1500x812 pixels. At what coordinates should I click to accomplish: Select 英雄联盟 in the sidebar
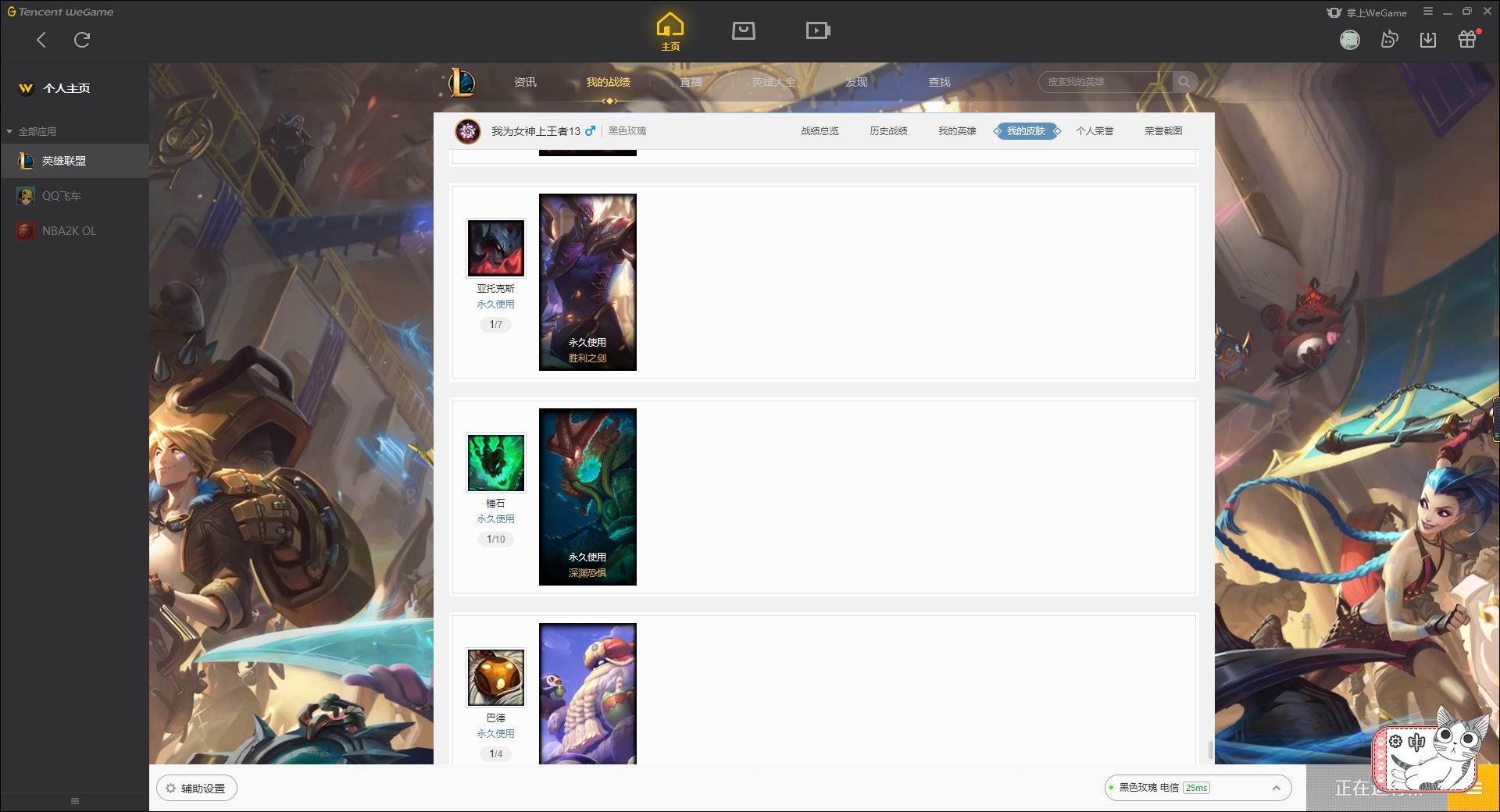[x=74, y=161]
